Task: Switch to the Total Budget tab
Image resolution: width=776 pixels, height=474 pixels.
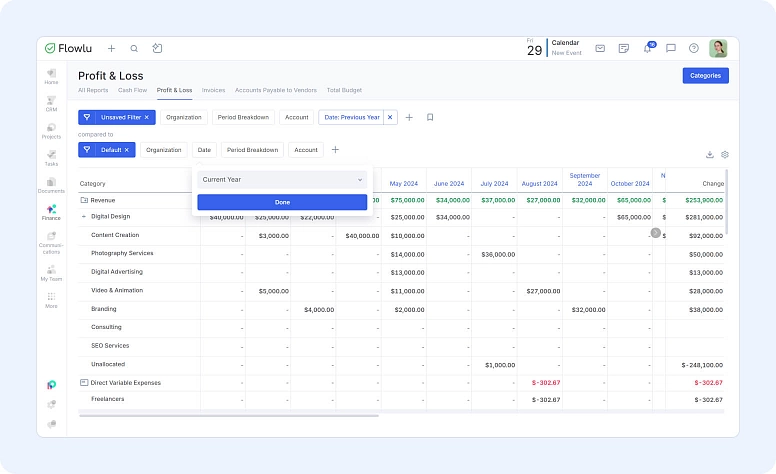Action: (344, 90)
